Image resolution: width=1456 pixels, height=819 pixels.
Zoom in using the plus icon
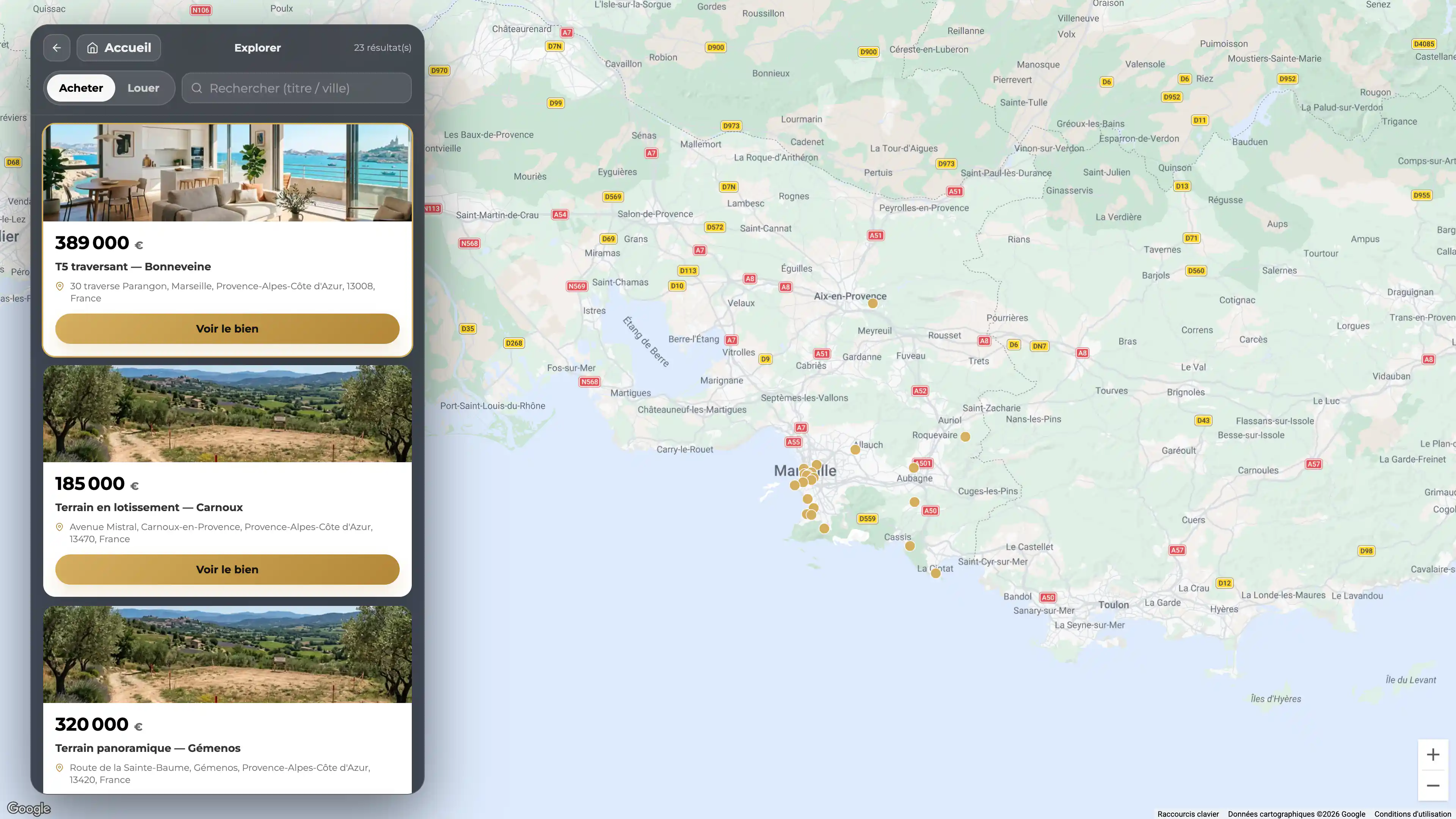[1433, 754]
